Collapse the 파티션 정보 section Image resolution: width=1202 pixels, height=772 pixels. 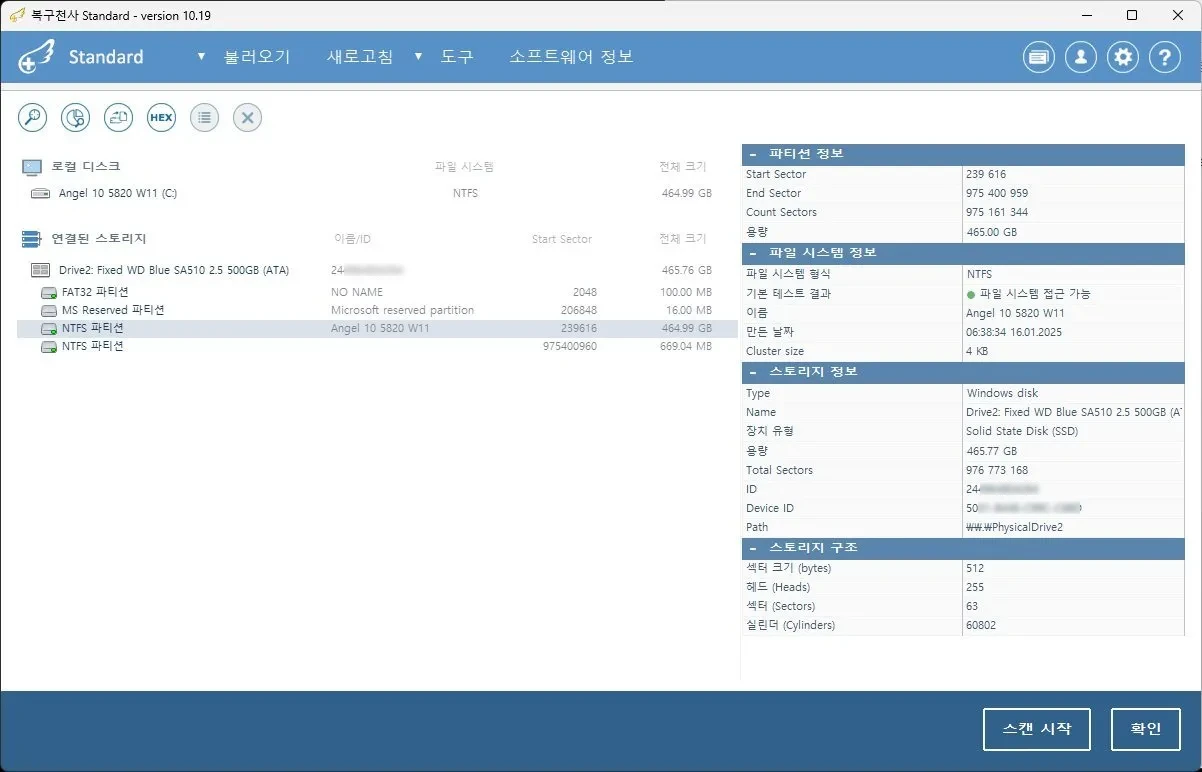pyautogui.click(x=752, y=155)
